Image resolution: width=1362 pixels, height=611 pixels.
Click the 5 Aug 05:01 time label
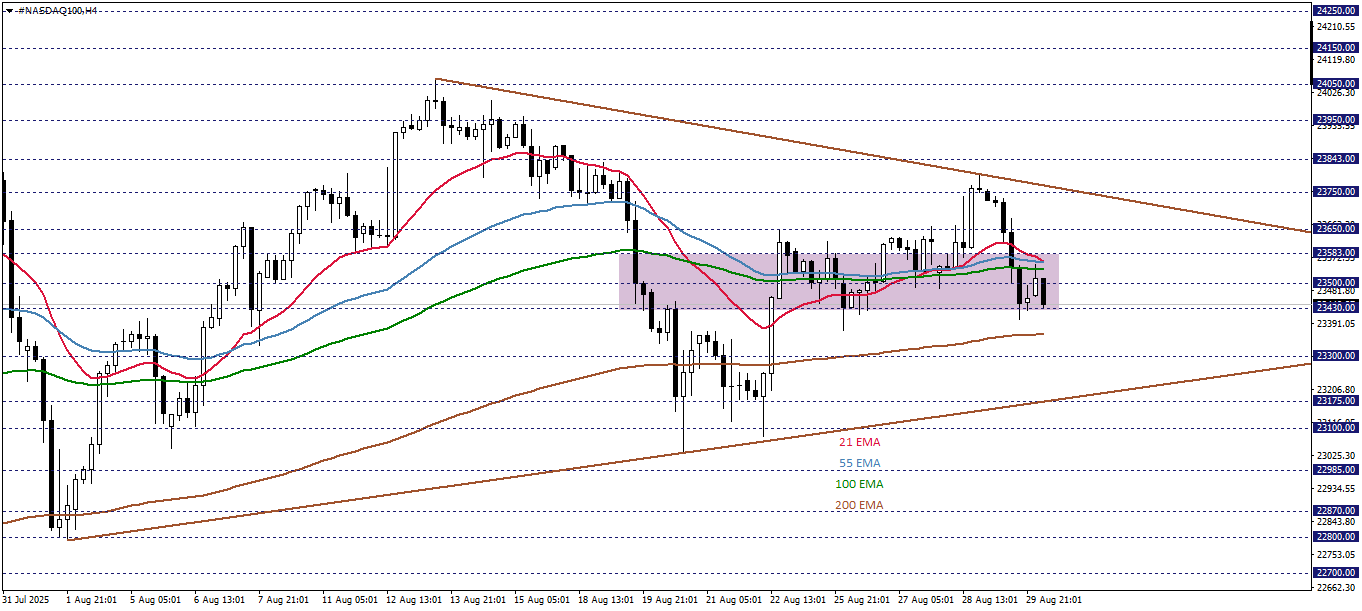(155, 600)
